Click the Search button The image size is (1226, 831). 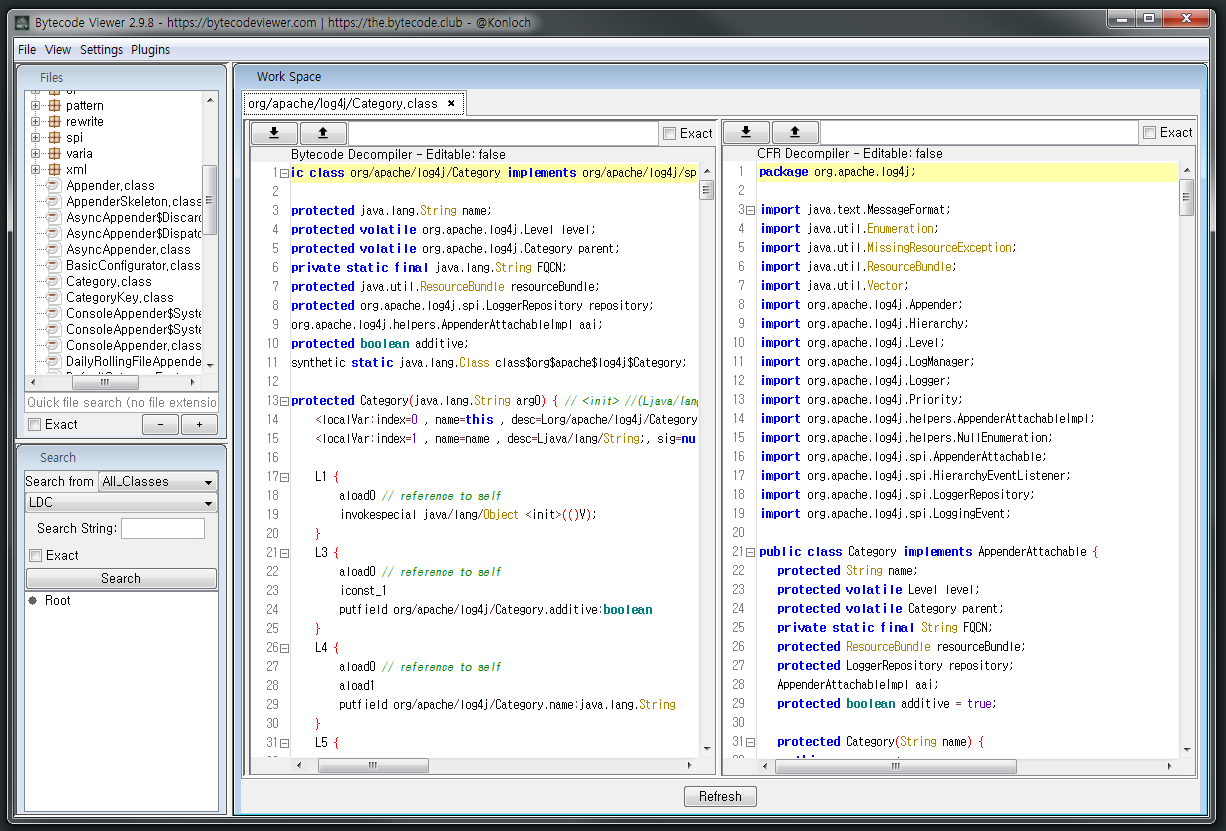click(121, 578)
